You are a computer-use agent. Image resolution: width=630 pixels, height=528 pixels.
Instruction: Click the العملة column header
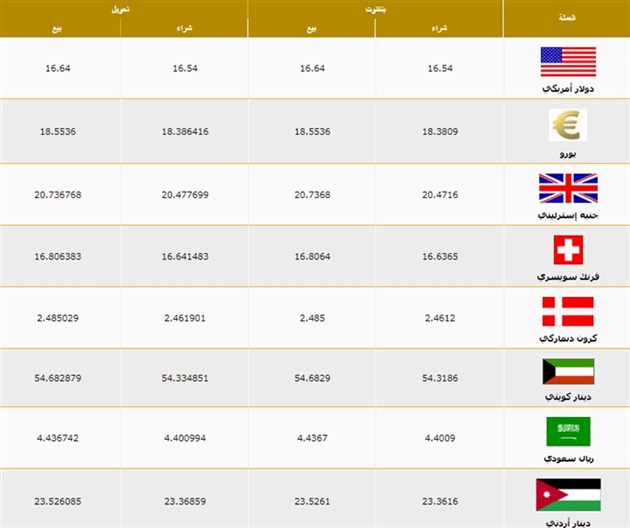567,17
